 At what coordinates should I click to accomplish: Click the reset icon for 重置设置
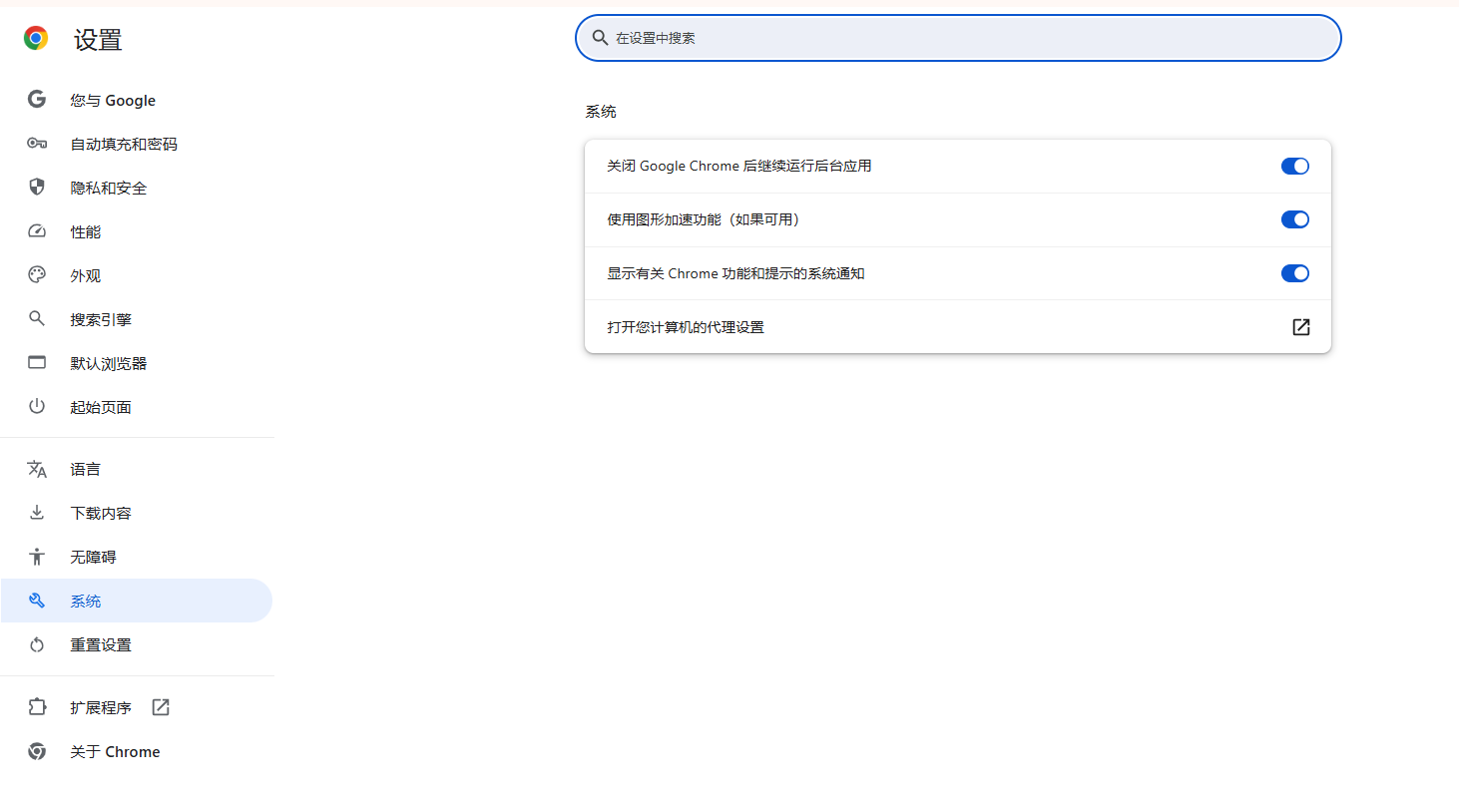(x=37, y=644)
